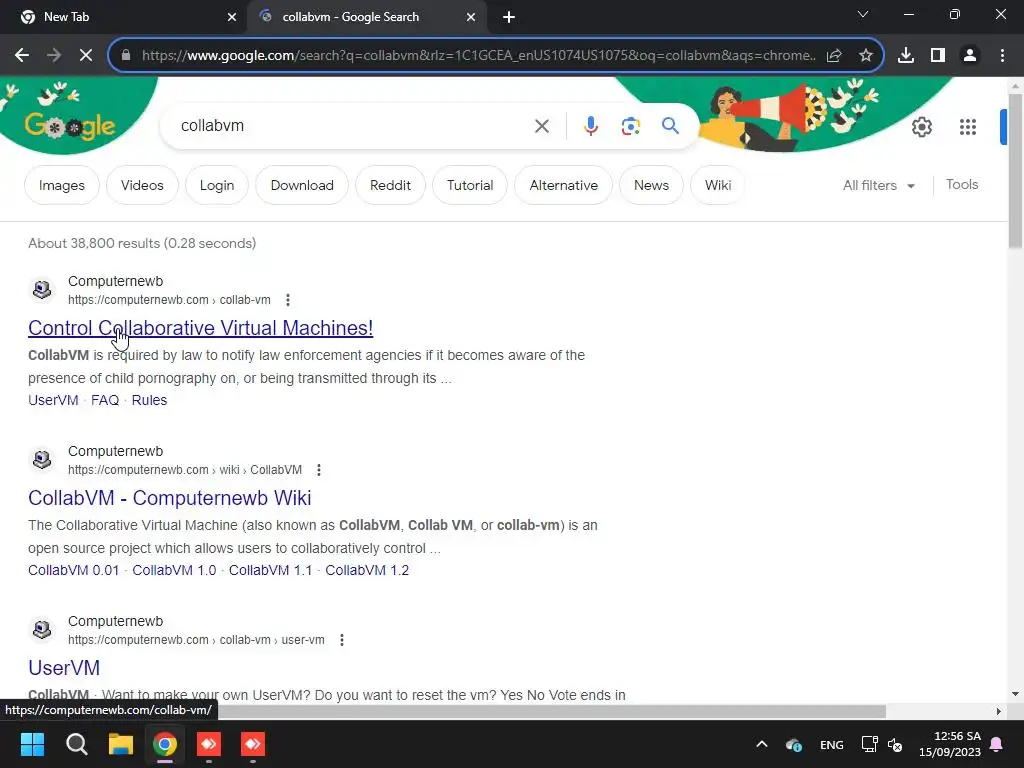Open search Tools

point(962,185)
